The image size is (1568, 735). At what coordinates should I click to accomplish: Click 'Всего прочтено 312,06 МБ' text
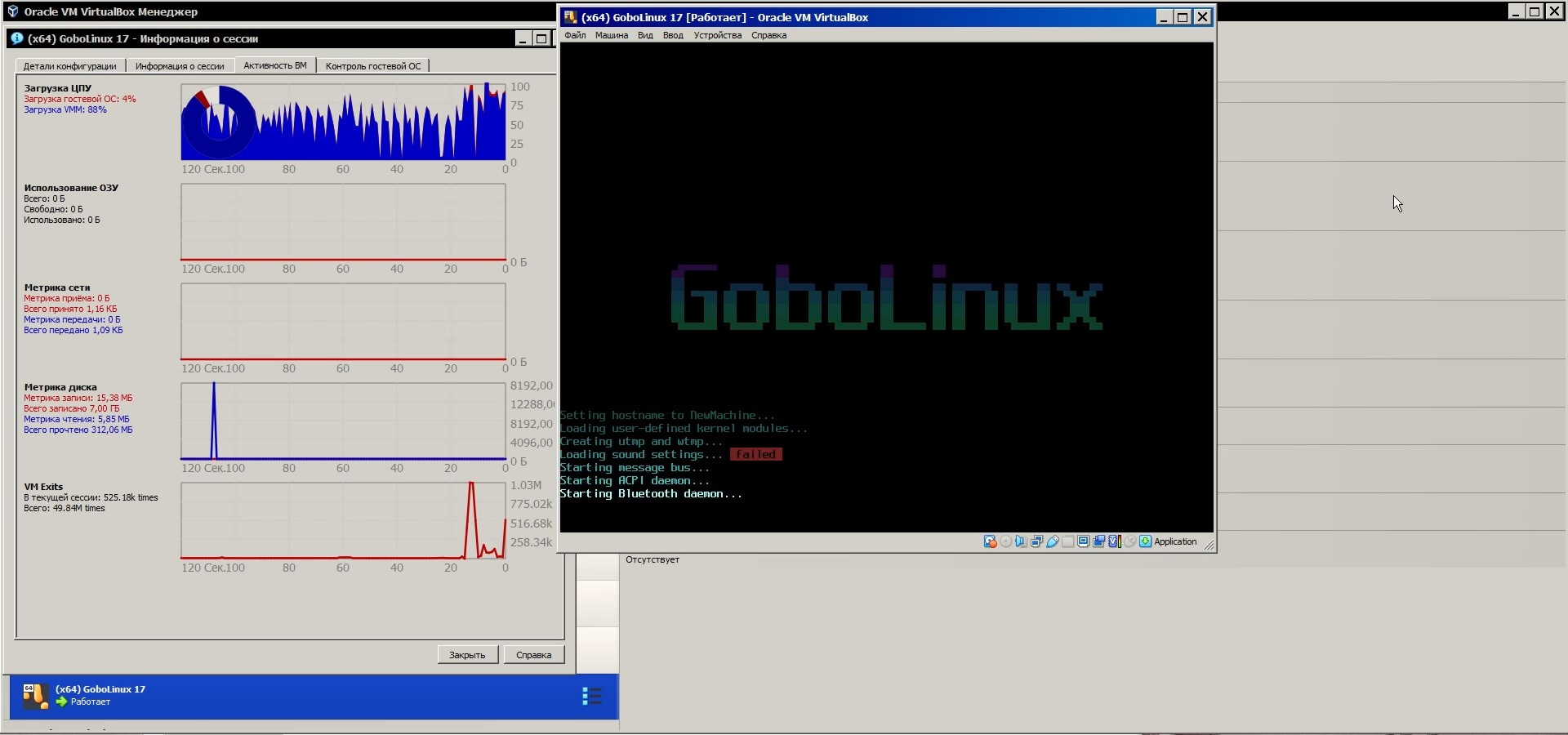[x=78, y=430]
